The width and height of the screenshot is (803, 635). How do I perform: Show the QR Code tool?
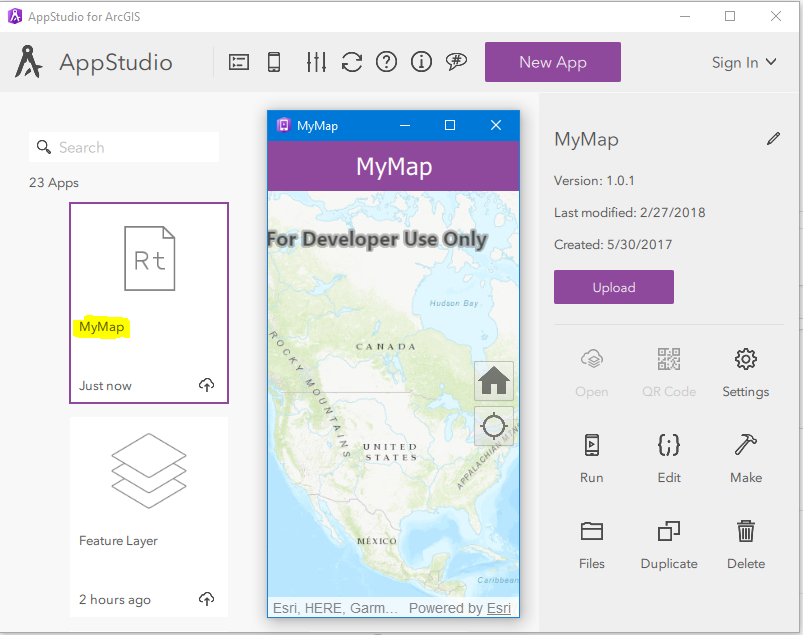click(x=669, y=373)
